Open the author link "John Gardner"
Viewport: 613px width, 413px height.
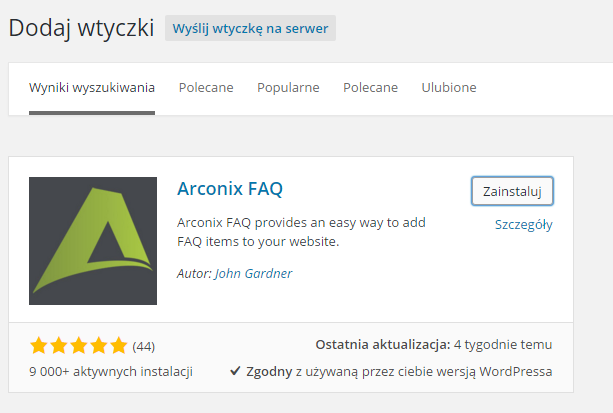[253, 273]
